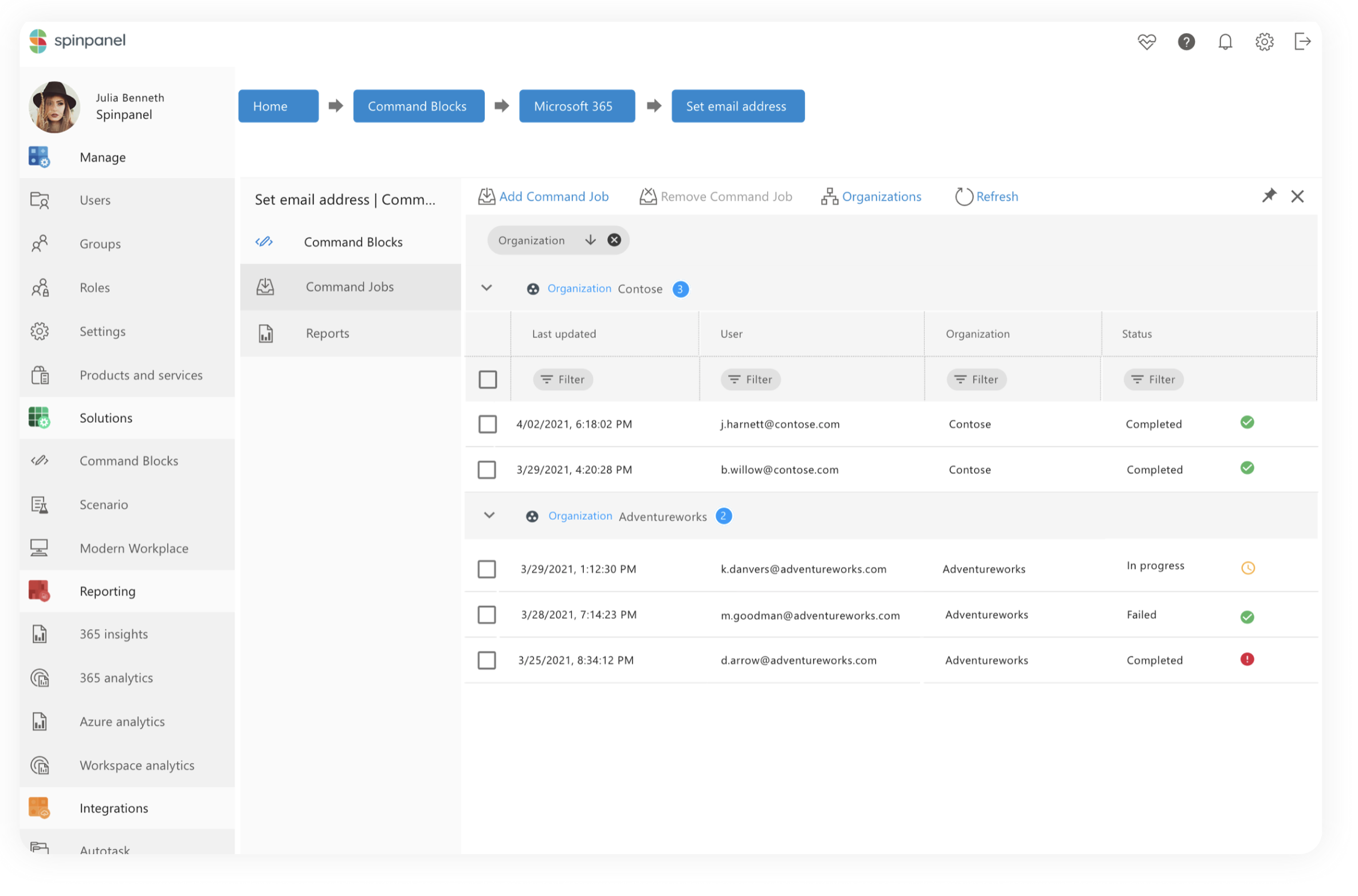
Task: Click the Remove Command Job button
Action: (715, 197)
